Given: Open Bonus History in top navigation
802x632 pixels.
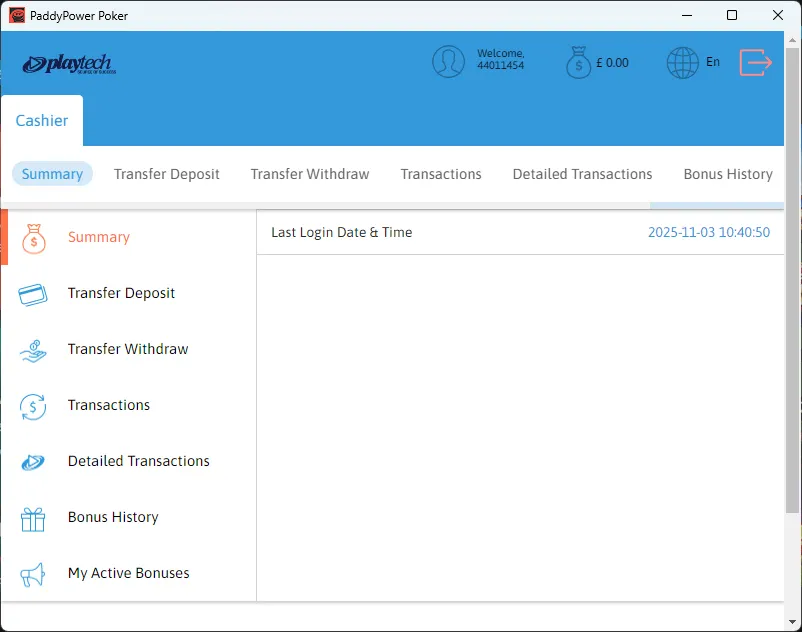Looking at the screenshot, I should click(x=727, y=174).
